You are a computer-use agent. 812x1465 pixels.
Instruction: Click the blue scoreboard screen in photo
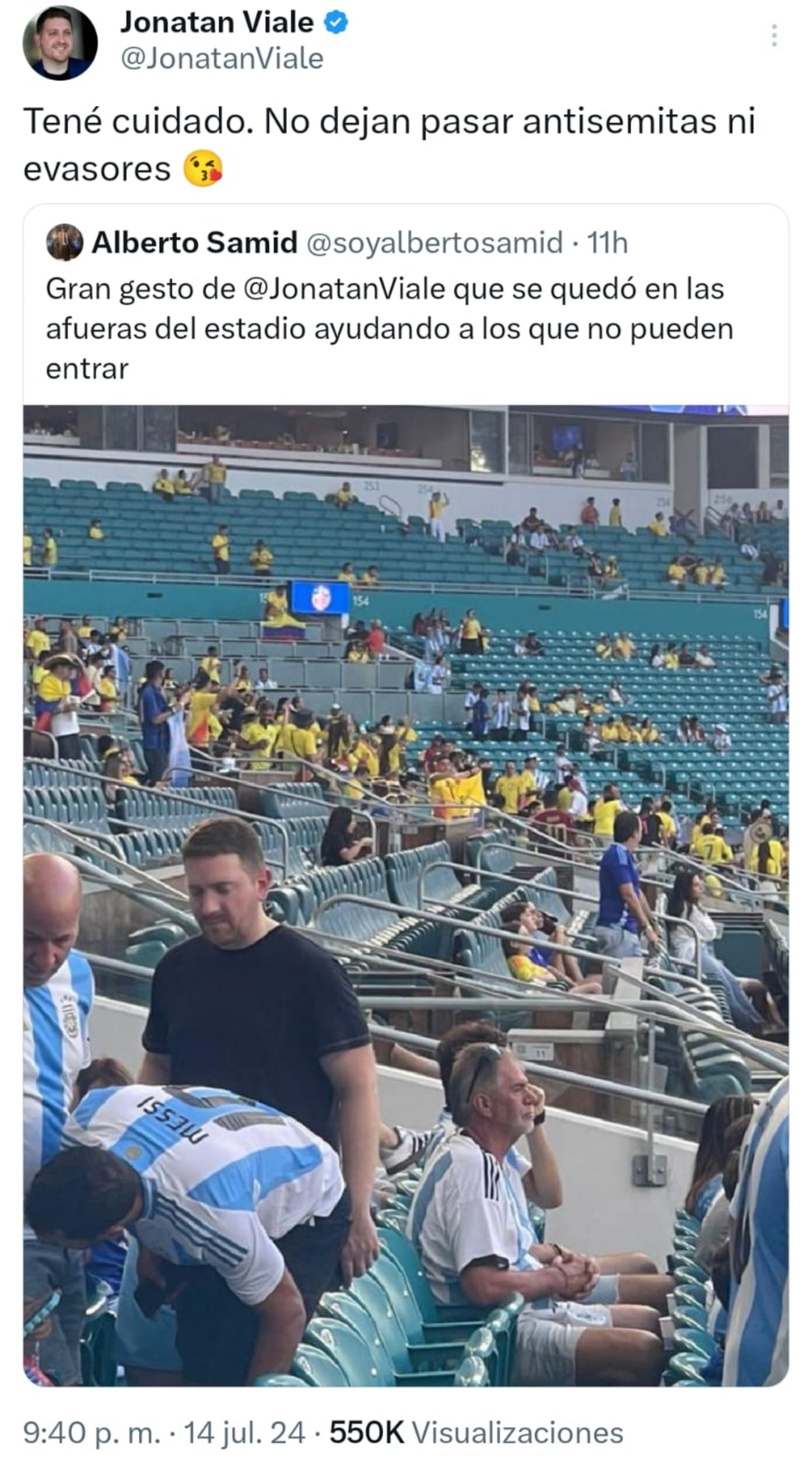point(320,597)
